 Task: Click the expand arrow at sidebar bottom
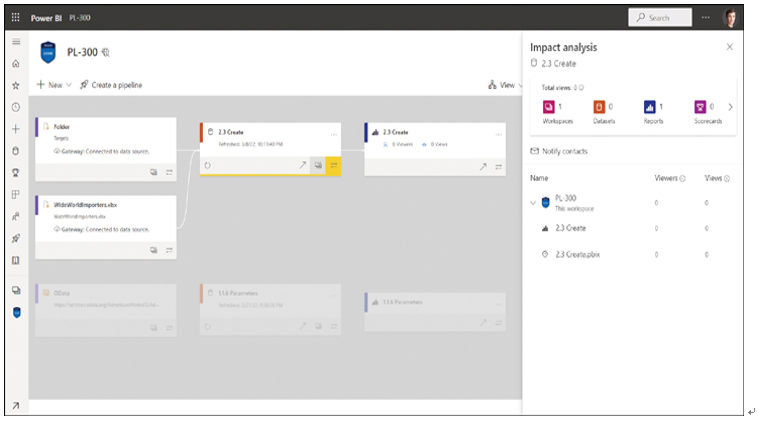pos(16,406)
